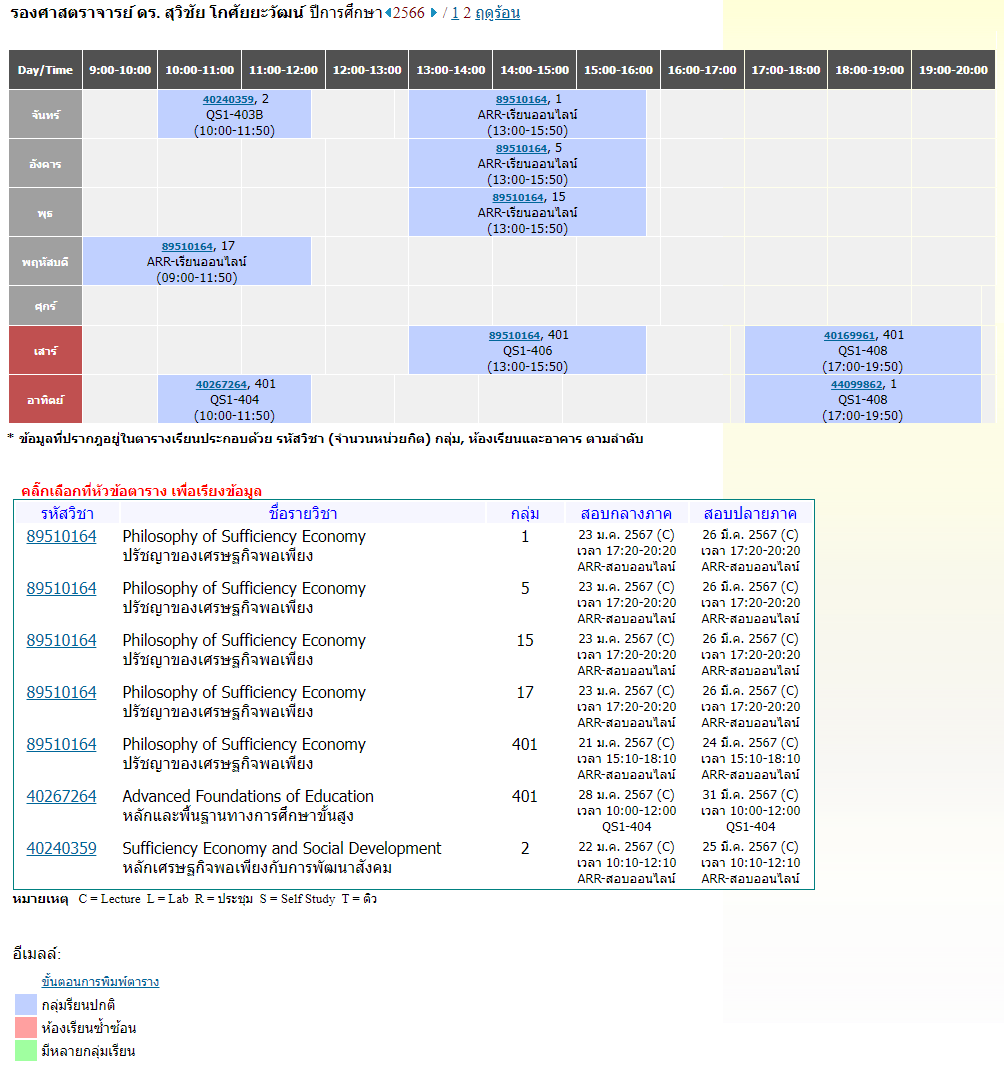Screen dimensions: 1004x1069
Task: Open the summer semester (ฤดูร้อน) link
Action: click(497, 13)
